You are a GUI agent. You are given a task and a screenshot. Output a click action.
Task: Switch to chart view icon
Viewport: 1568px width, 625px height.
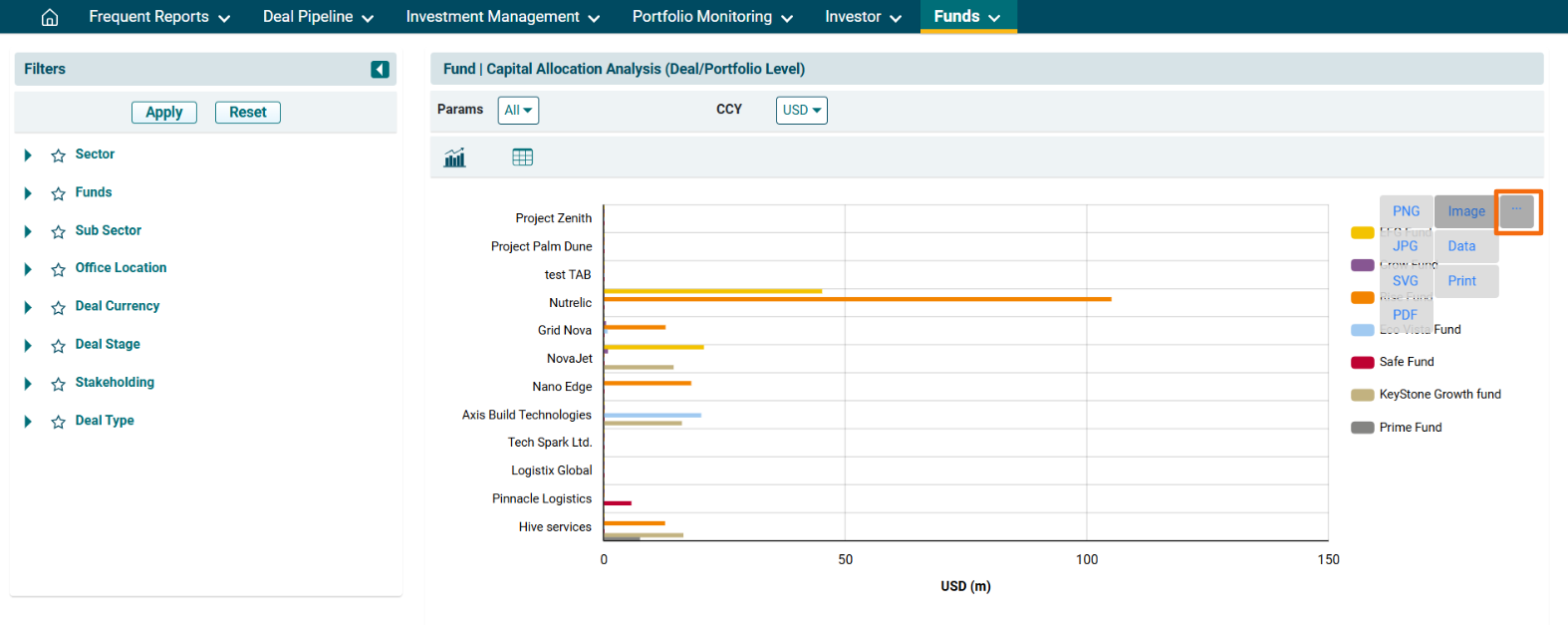[454, 157]
